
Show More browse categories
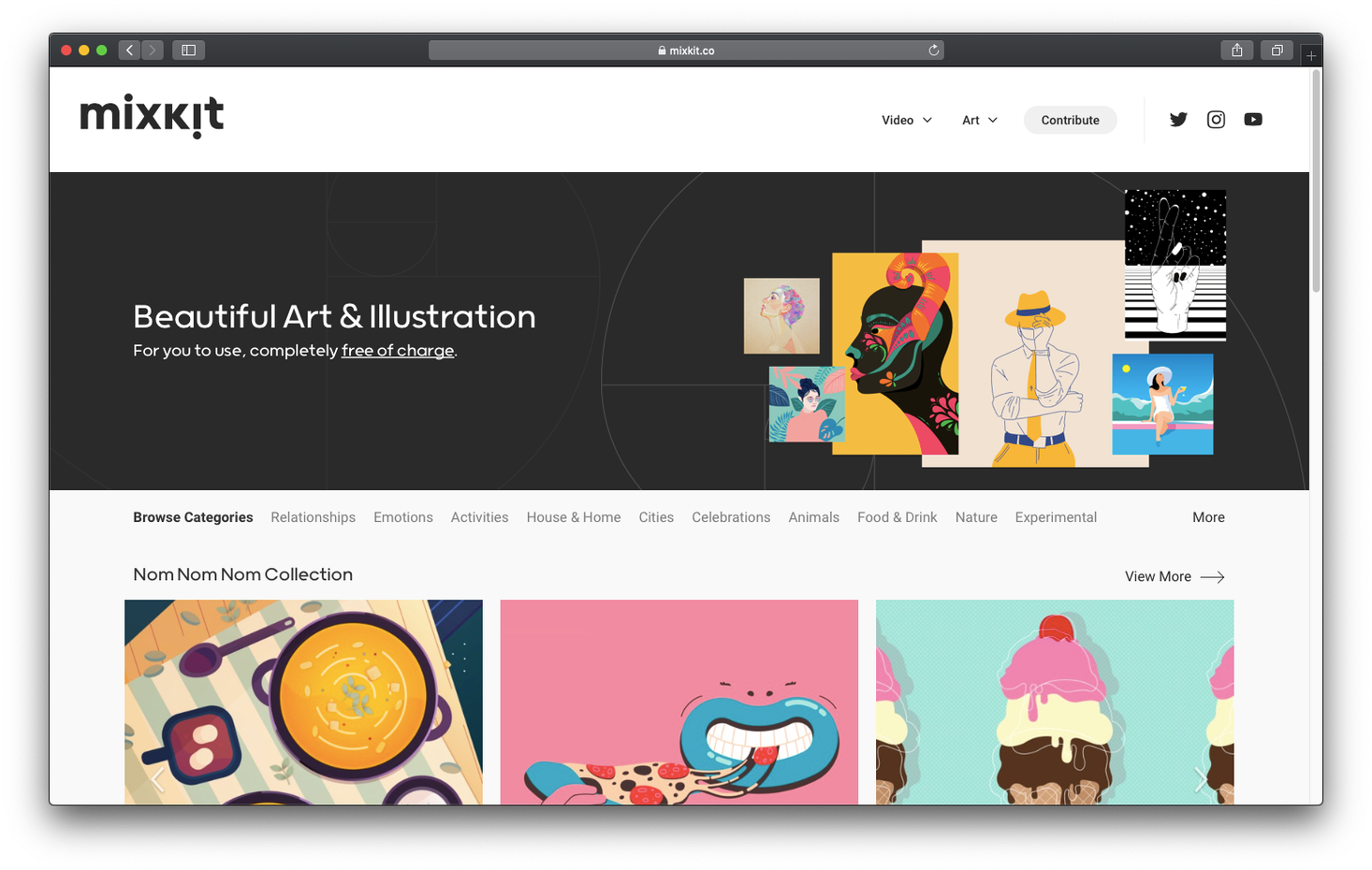click(x=1208, y=517)
